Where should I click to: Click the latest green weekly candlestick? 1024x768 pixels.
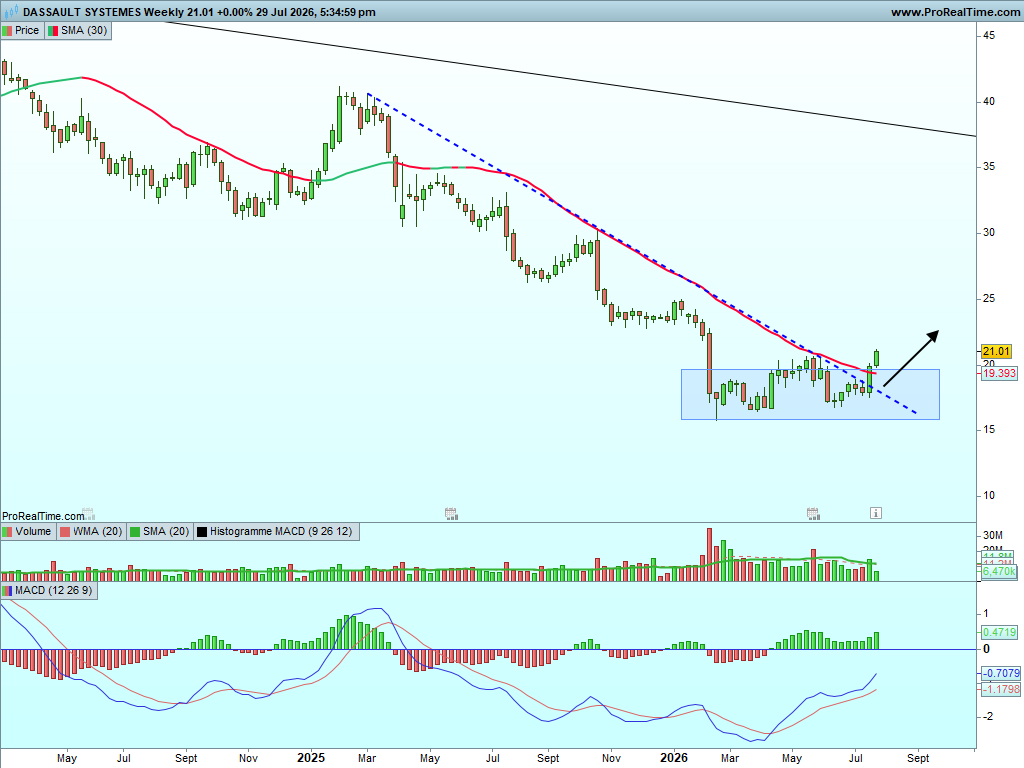pos(876,358)
